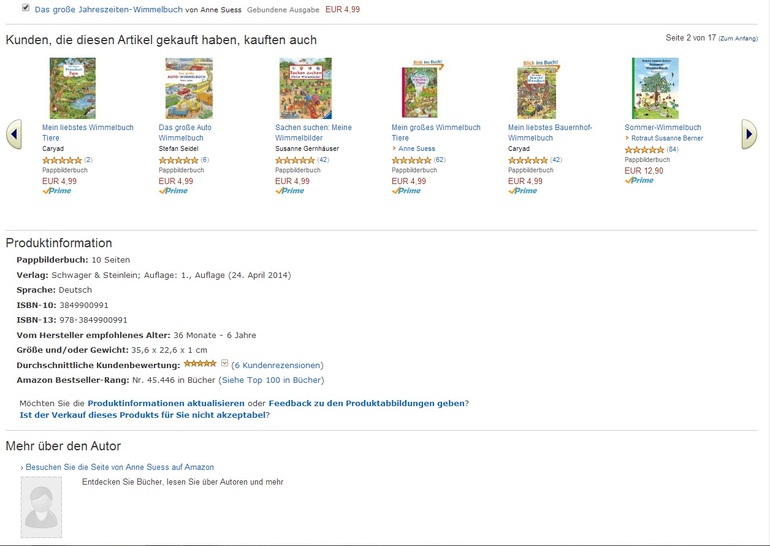Click star rating of Sommer-Wimmelbuch

point(643,149)
